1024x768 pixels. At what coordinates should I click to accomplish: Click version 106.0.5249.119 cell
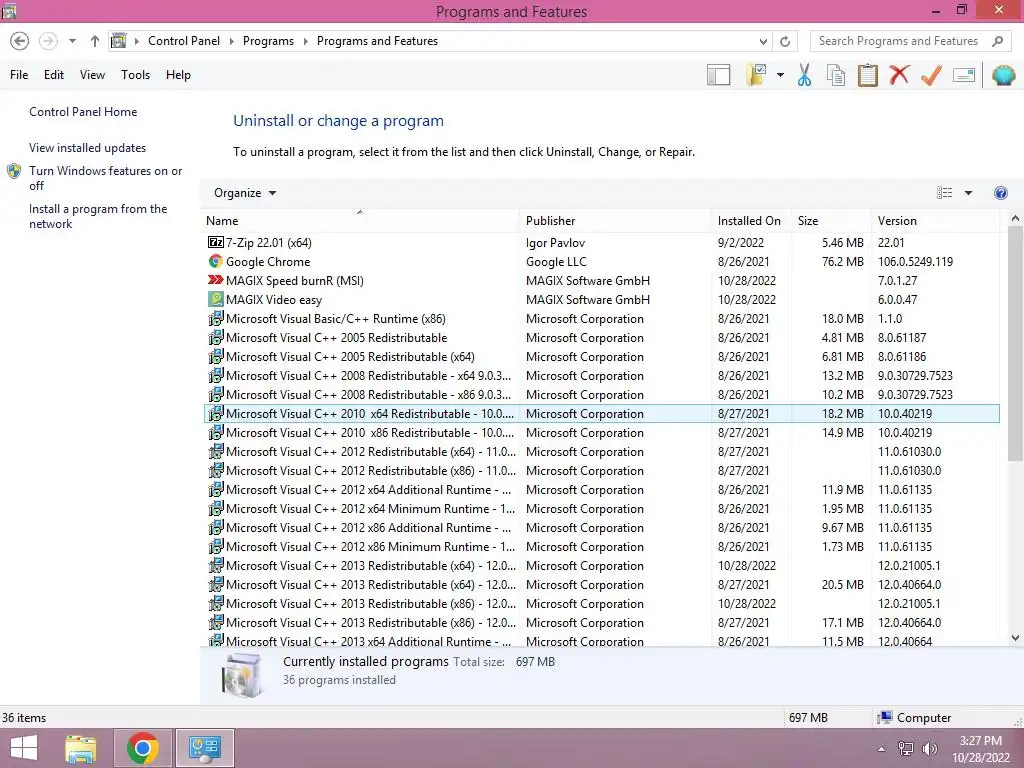(x=915, y=262)
